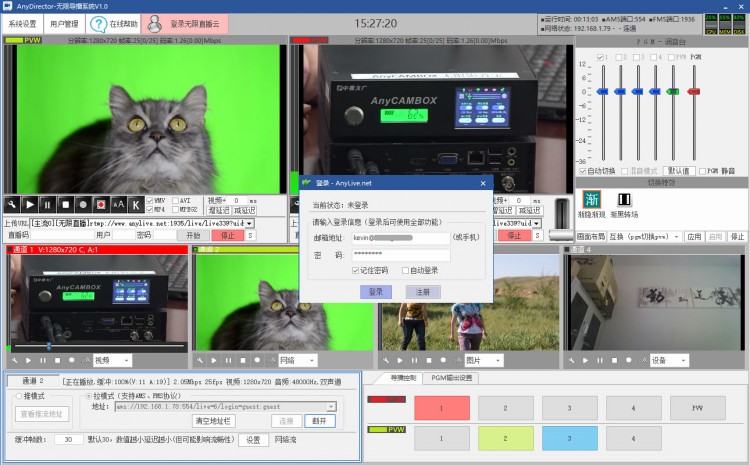Select the 推模式 push mode radio button

pyautogui.click(x=19, y=396)
